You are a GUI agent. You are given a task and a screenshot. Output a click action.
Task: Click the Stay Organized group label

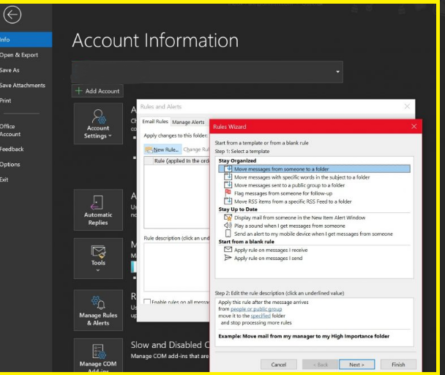tap(237, 161)
